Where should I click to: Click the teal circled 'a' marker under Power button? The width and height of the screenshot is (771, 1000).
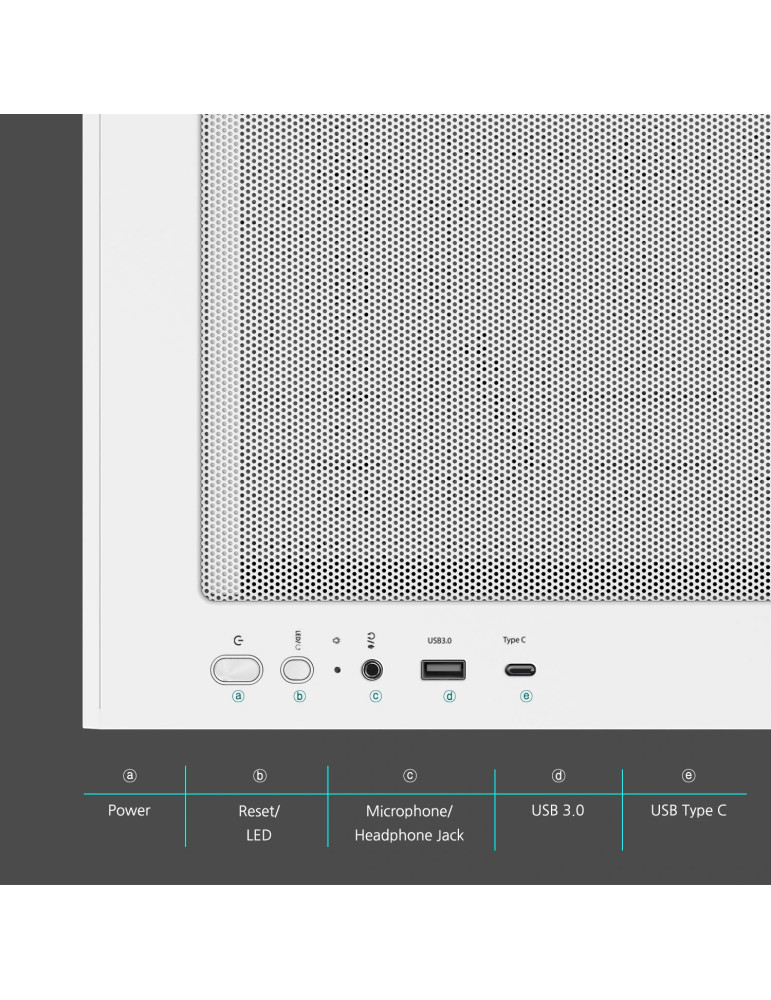click(x=238, y=696)
